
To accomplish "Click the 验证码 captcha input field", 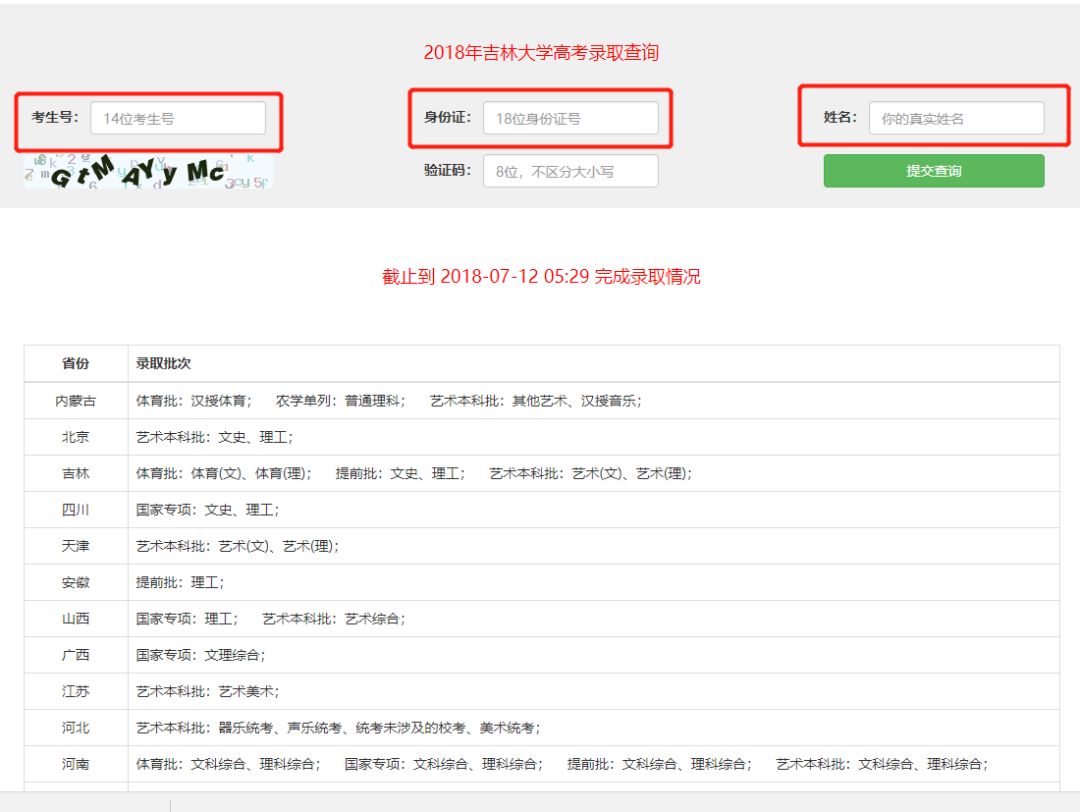I will pyautogui.click(x=570, y=171).
